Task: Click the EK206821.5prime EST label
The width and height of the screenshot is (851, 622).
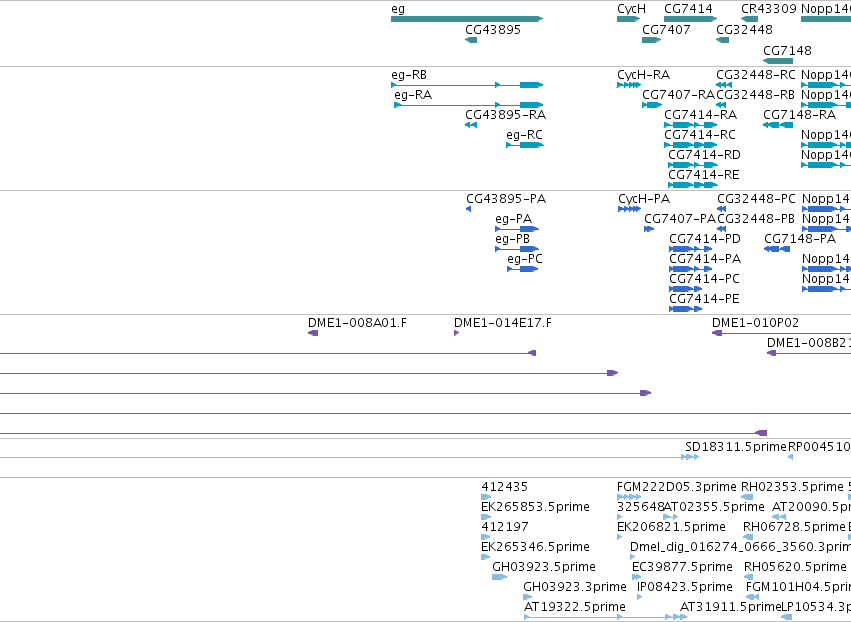Action: 671,527
